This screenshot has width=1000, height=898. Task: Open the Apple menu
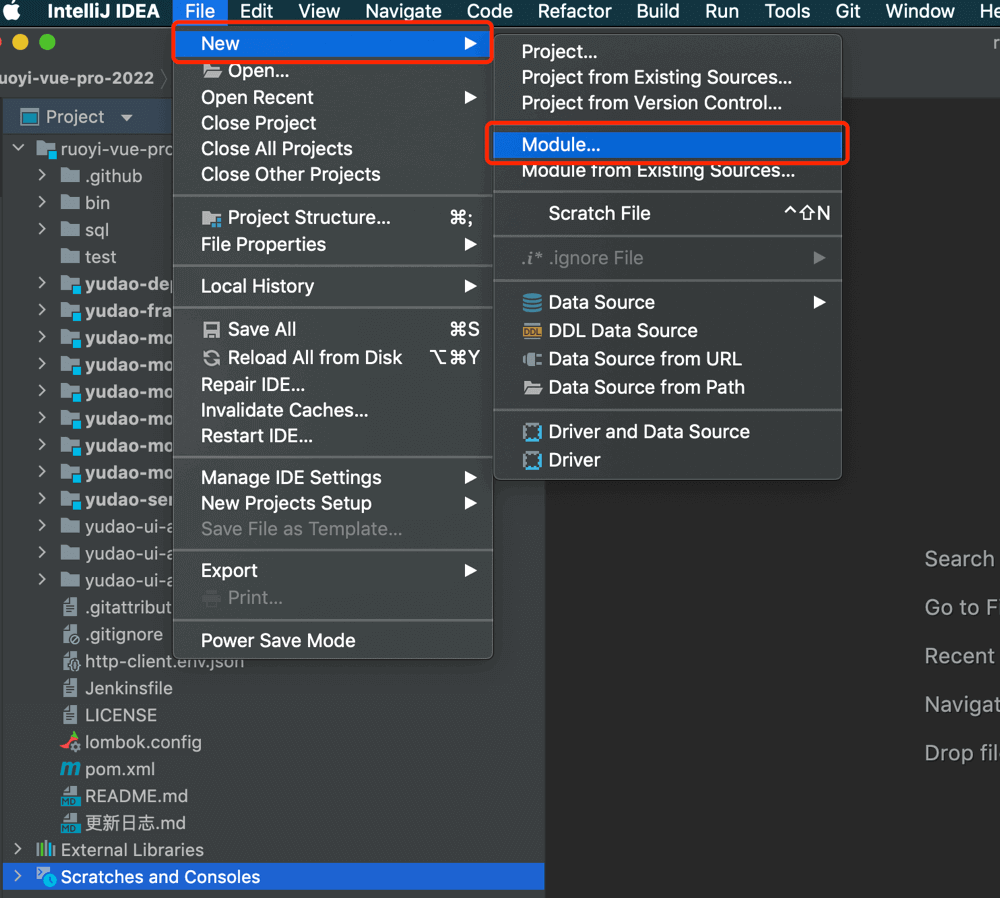click(14, 12)
